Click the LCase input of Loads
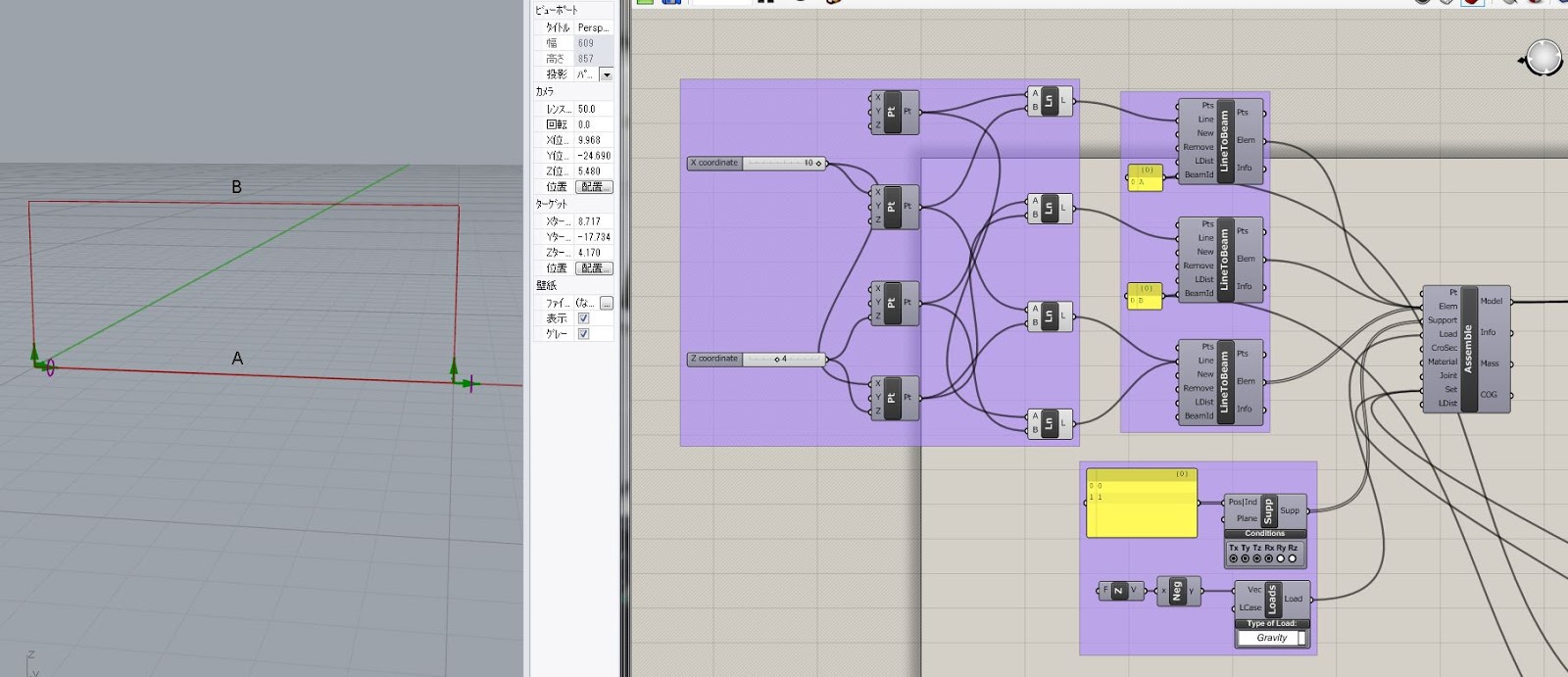 tap(1250, 607)
